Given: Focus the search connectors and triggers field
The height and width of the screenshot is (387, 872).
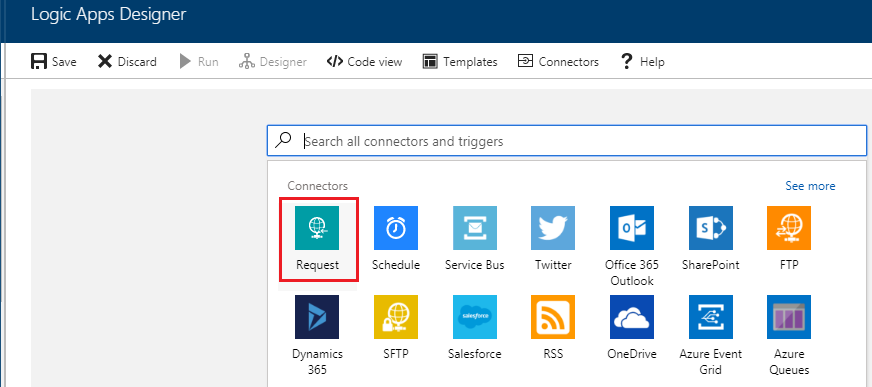Looking at the screenshot, I should [567, 141].
